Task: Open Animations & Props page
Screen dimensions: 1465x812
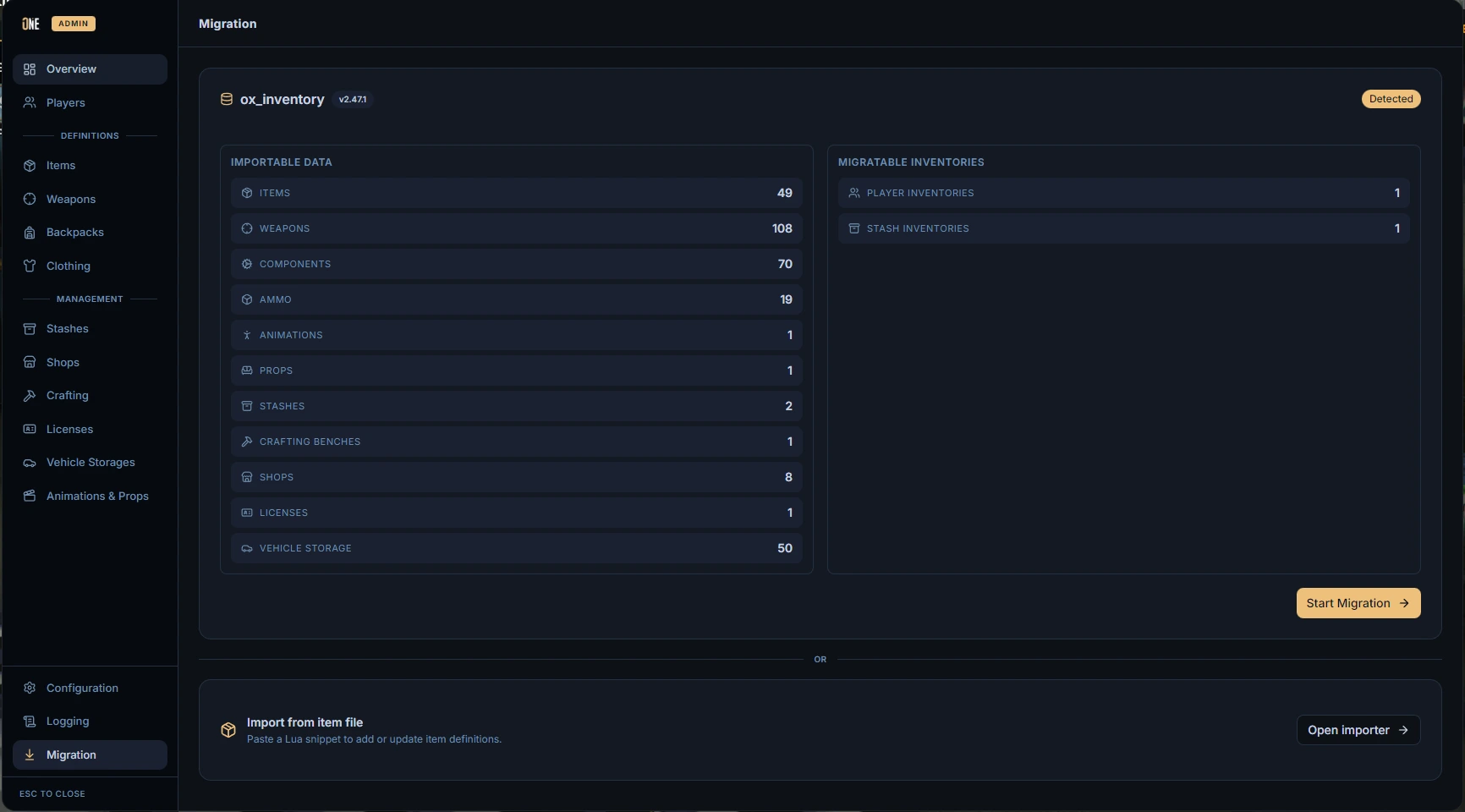Action: 90,496
